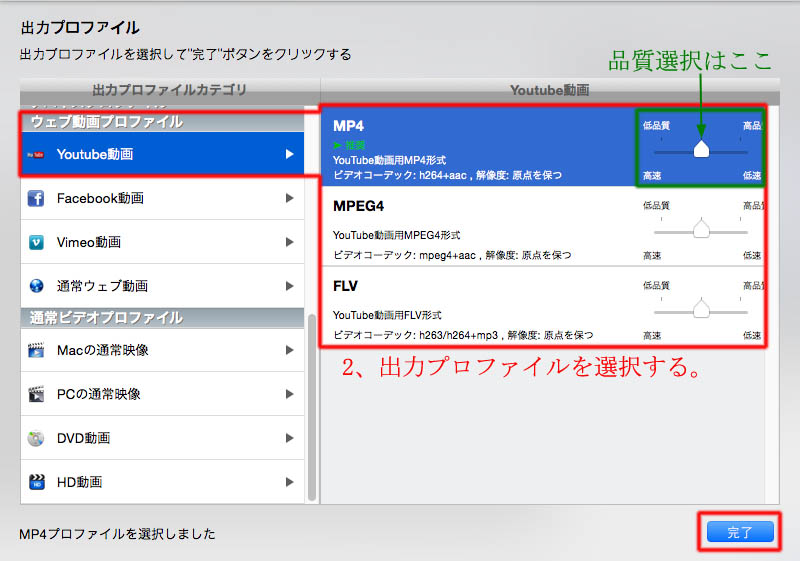Choose the MPEG4 output profile
This screenshot has height=561, width=800.
point(543,226)
